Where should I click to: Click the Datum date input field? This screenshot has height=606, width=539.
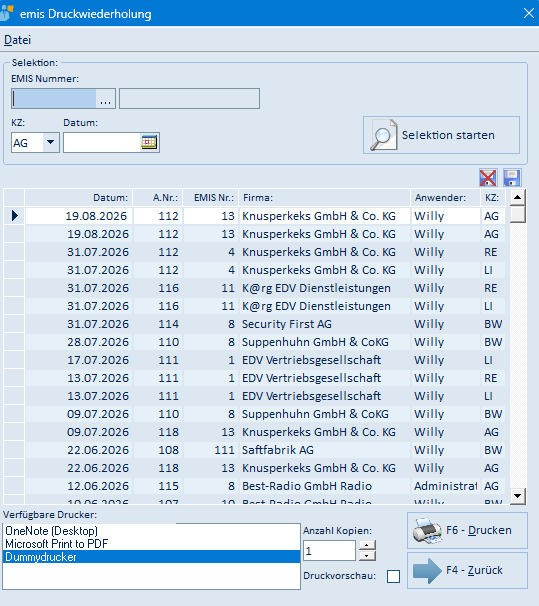[x=102, y=142]
